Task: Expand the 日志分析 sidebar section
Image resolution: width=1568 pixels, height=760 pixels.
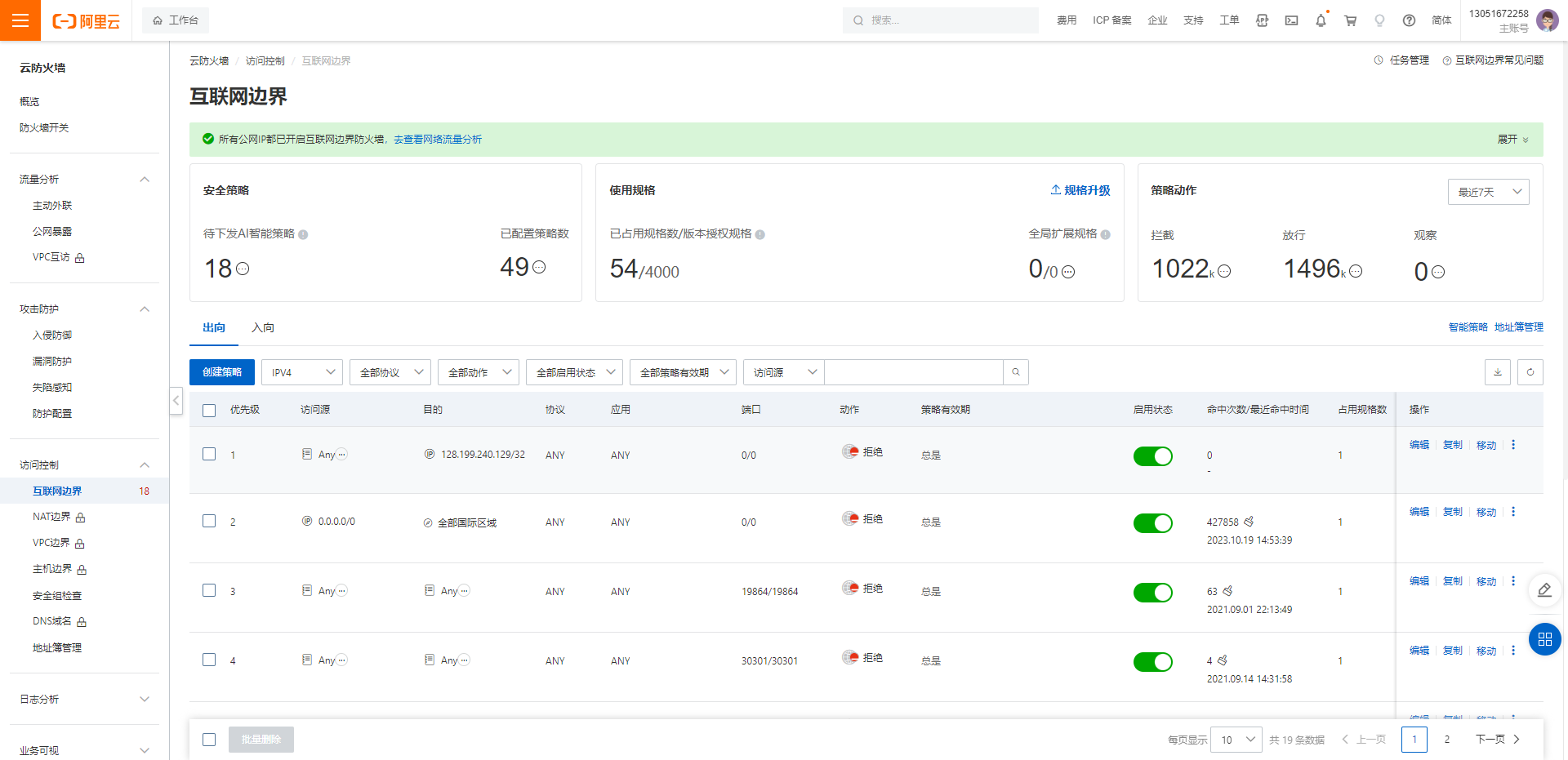Action: click(85, 700)
